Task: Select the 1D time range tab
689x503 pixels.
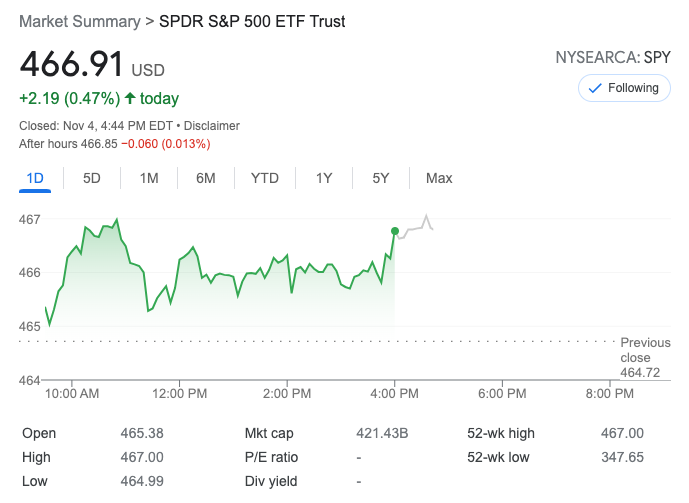Action: [x=35, y=178]
